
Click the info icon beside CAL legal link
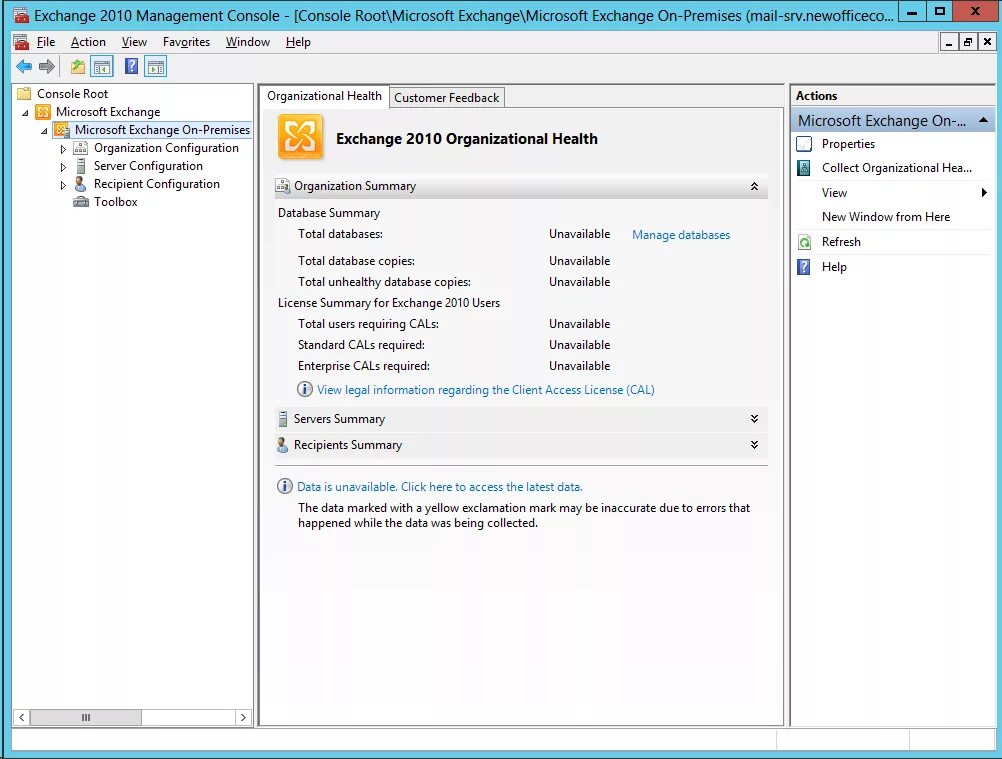coord(305,389)
